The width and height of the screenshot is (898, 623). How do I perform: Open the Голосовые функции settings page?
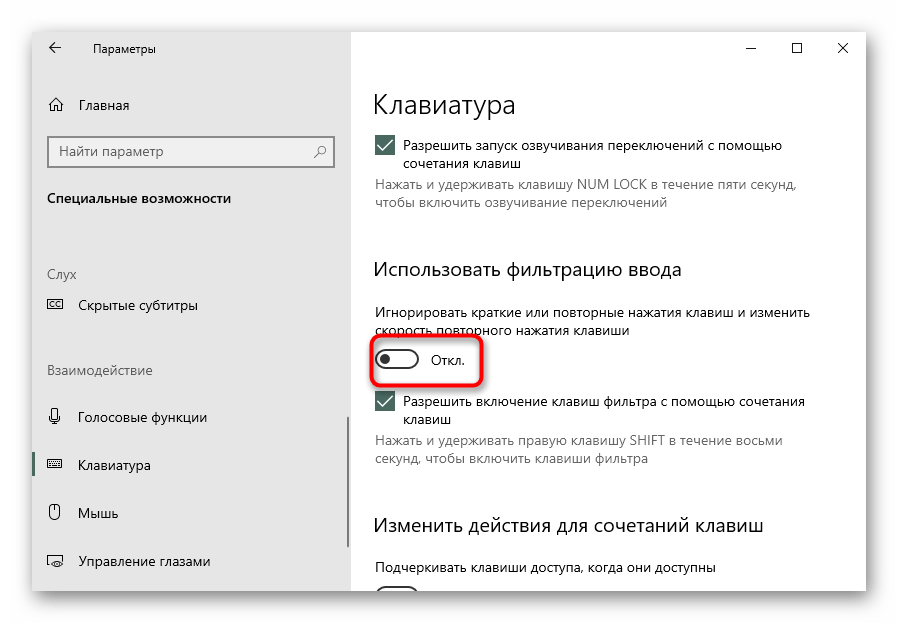pos(142,417)
